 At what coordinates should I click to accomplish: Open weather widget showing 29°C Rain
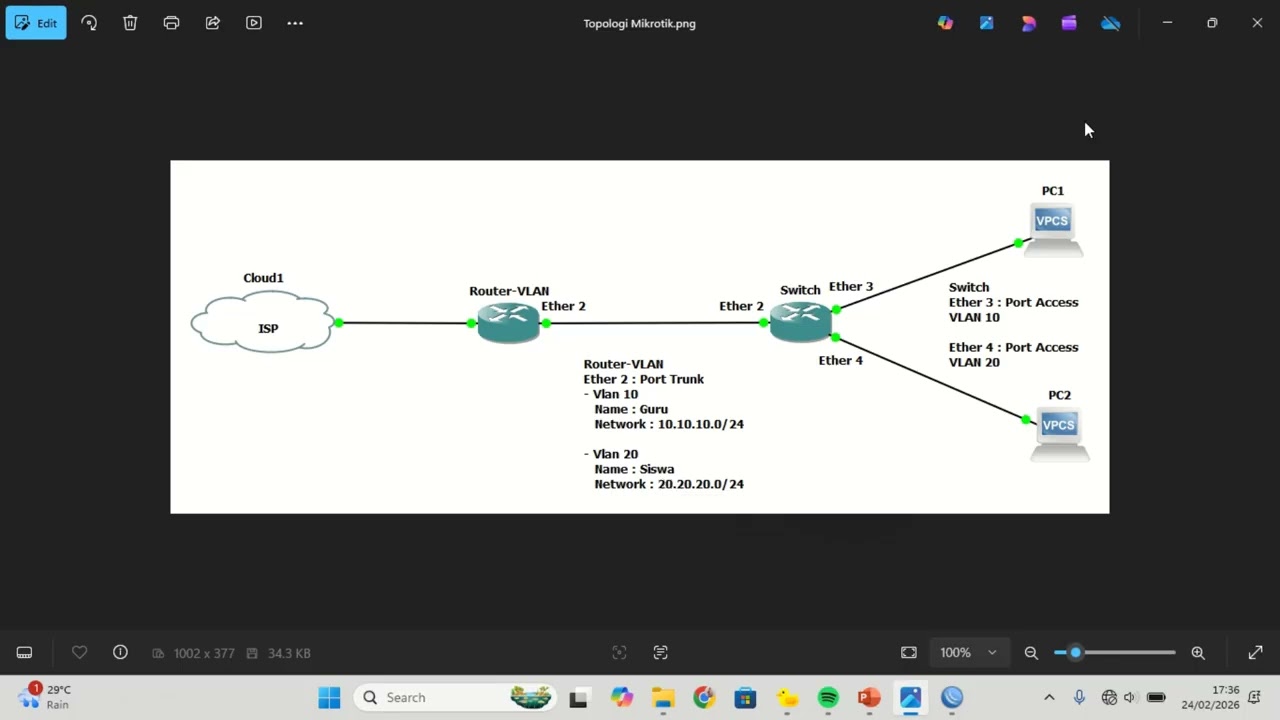pos(46,697)
